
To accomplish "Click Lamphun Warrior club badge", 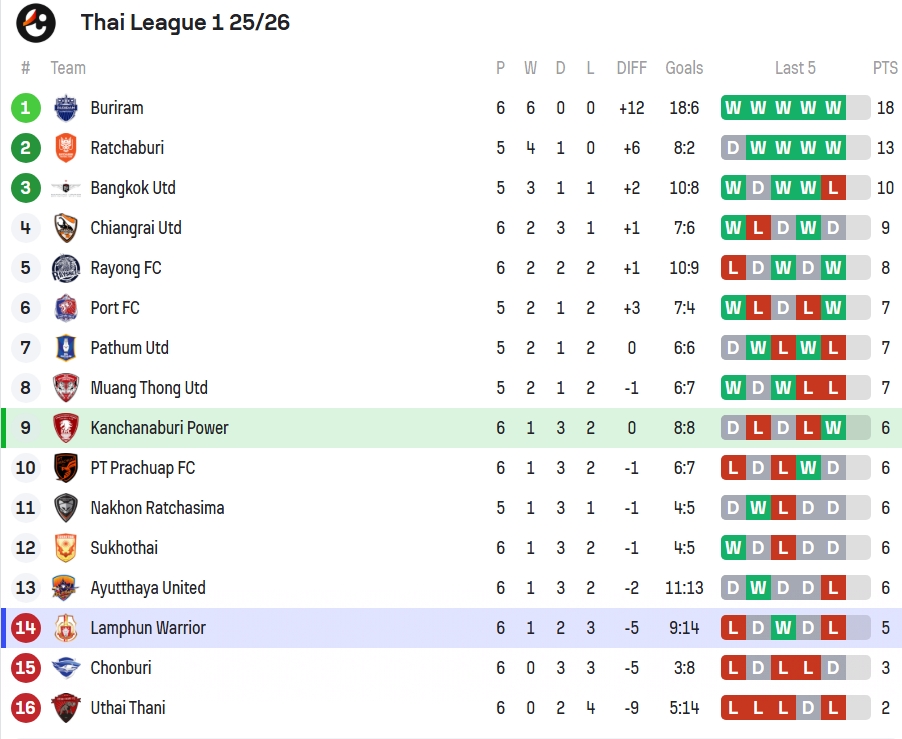I will pyautogui.click(x=66, y=628).
